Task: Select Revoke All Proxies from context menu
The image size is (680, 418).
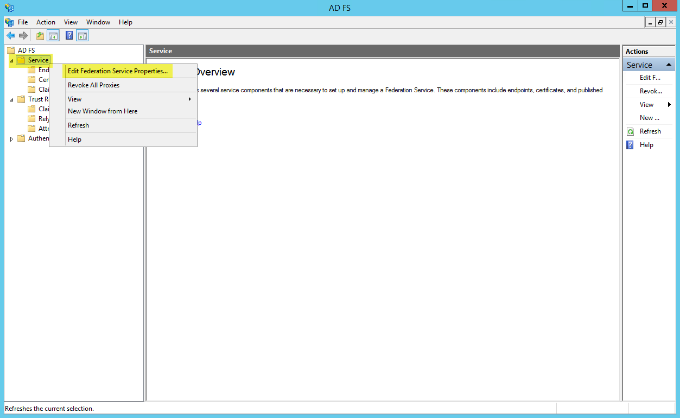Action: (x=91, y=85)
